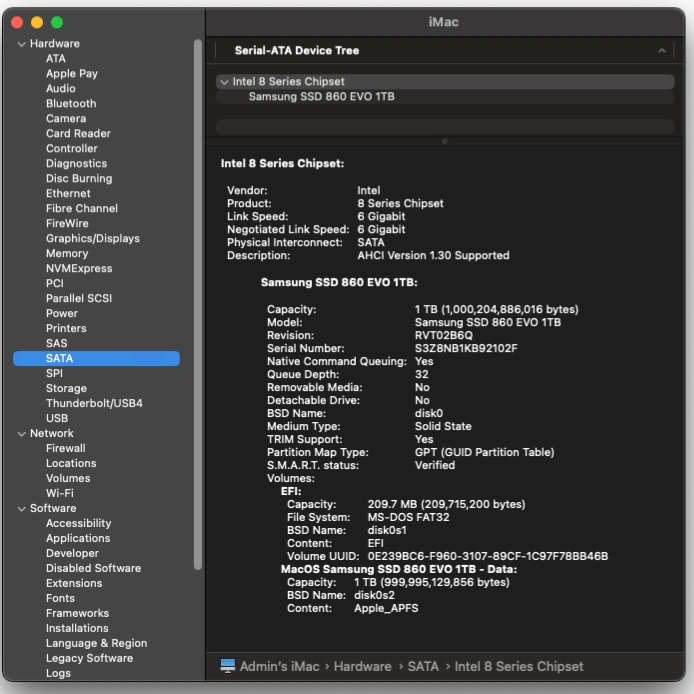The height and width of the screenshot is (694, 694).
Task: Open NVMExpress category
Action: pos(79,269)
